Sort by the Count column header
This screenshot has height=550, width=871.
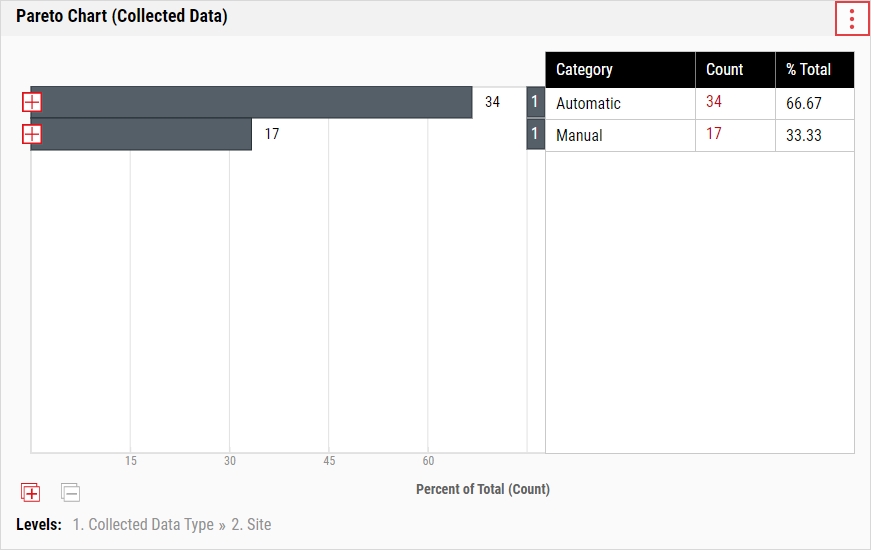tap(725, 70)
